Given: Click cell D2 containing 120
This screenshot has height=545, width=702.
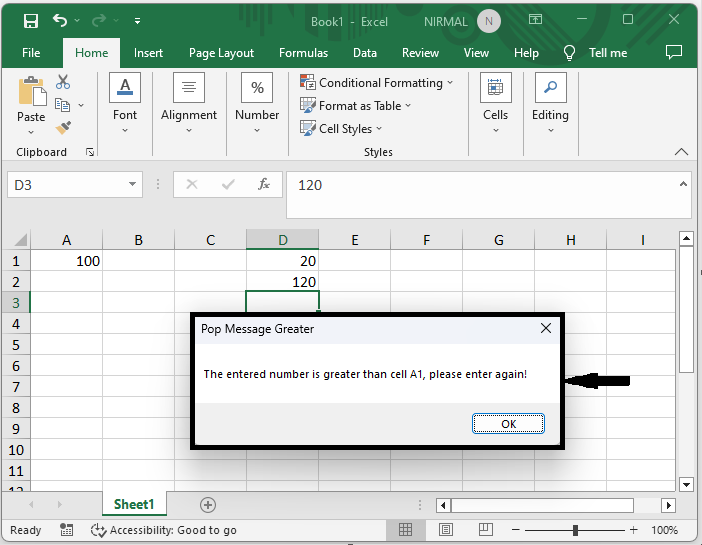Looking at the screenshot, I should [x=283, y=282].
